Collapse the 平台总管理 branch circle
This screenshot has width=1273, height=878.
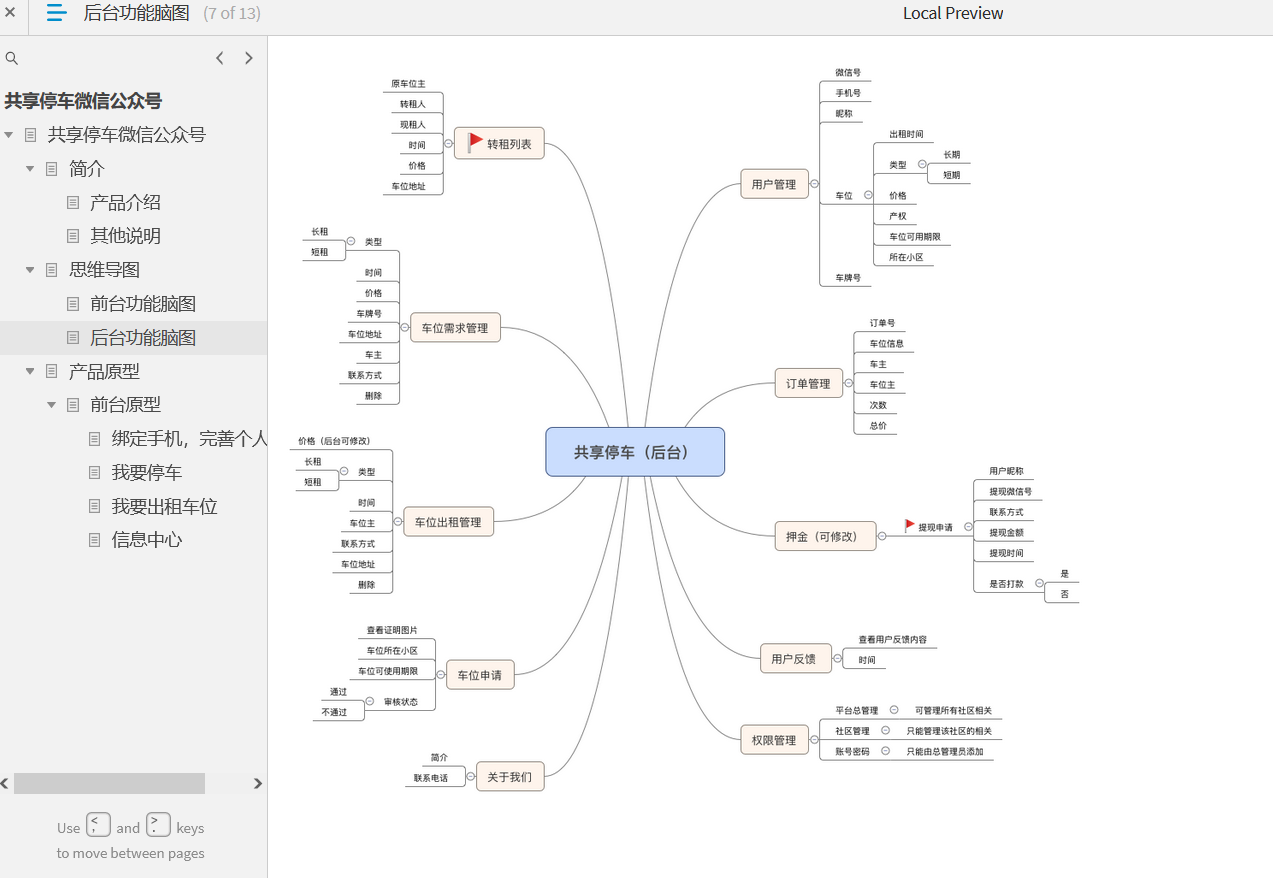[894, 710]
